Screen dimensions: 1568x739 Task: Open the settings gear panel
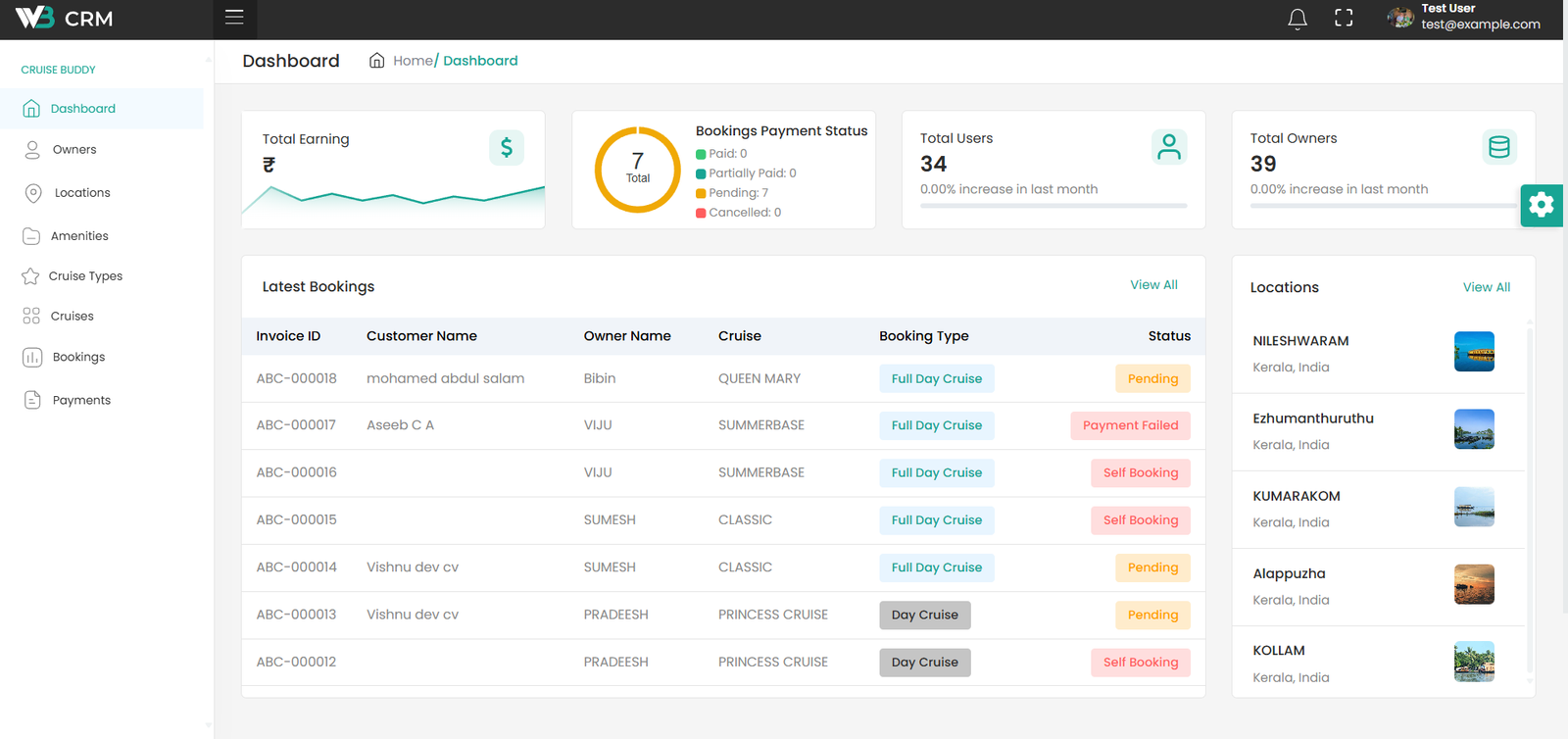coord(1542,205)
